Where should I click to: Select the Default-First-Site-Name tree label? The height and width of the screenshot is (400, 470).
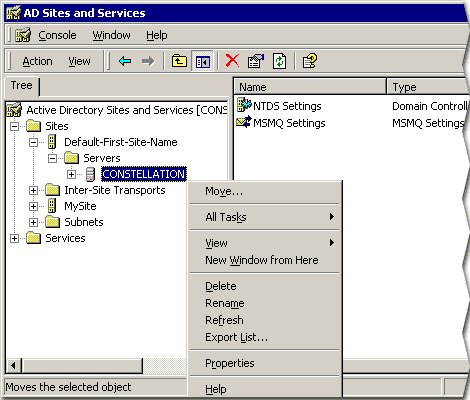click(x=121, y=142)
